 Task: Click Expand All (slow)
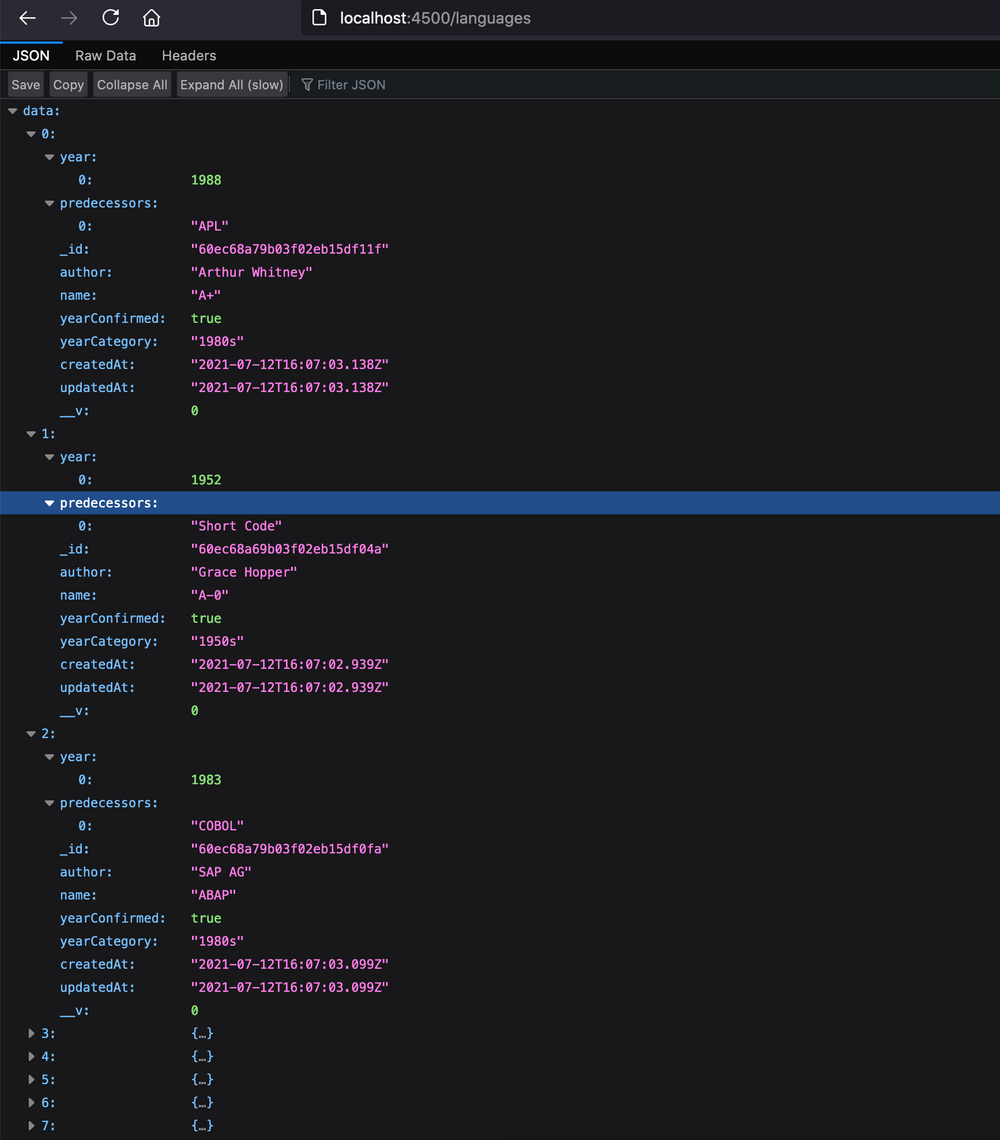(231, 84)
